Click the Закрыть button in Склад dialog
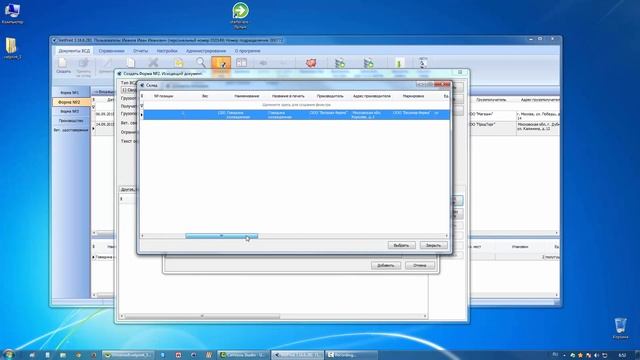This screenshot has width=640, height=360. point(433,245)
